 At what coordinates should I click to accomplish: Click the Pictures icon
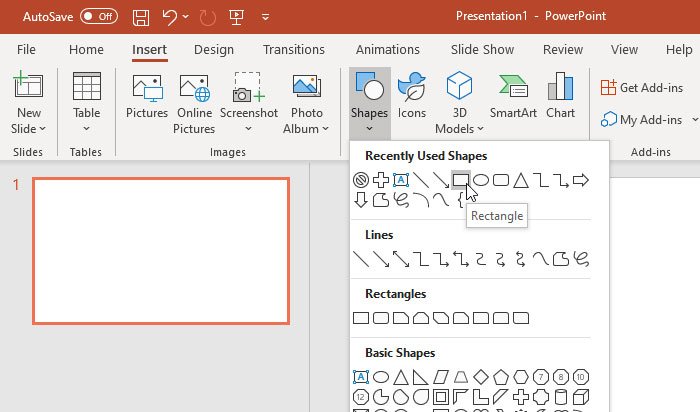(x=147, y=98)
